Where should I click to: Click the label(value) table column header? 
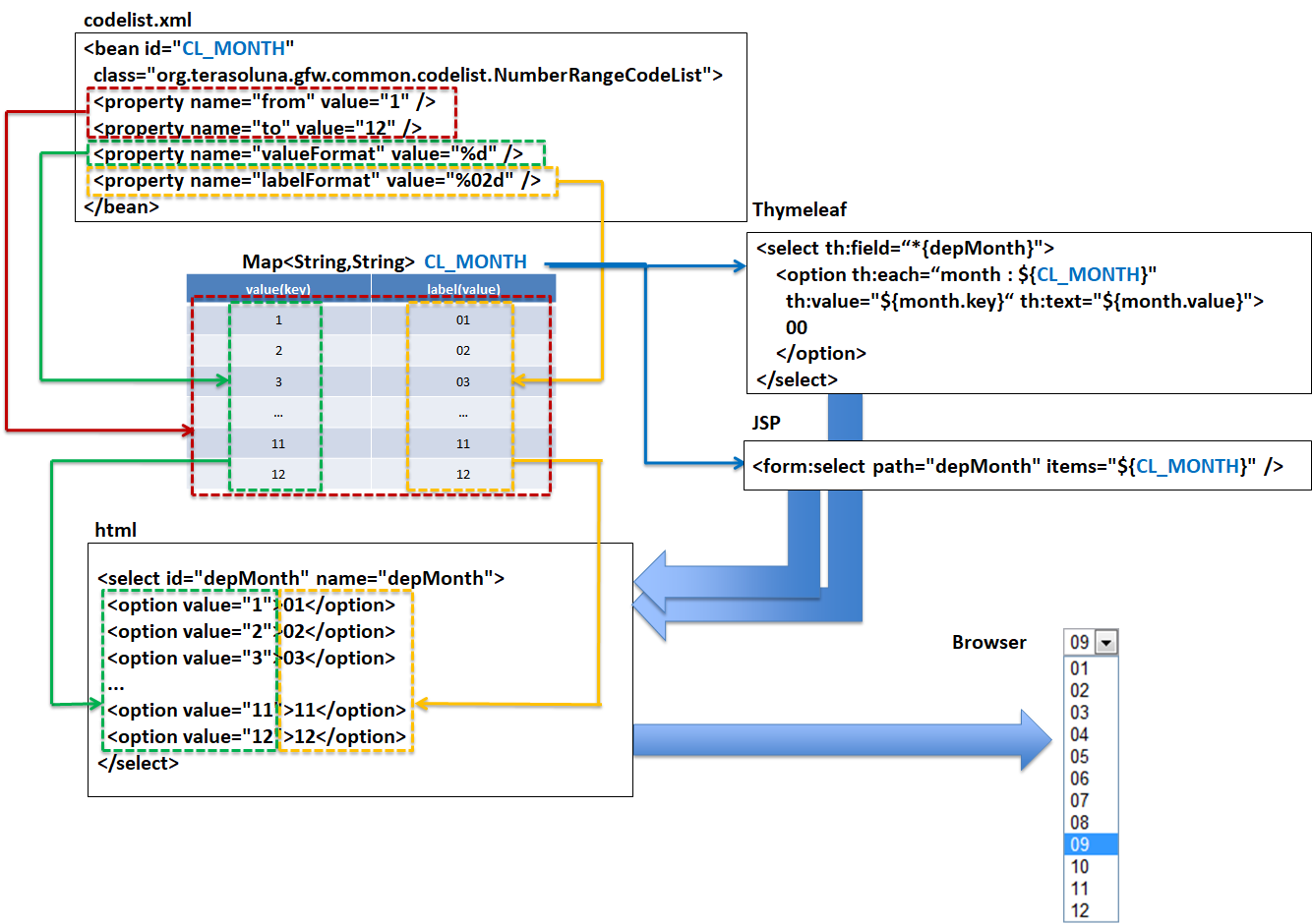pyautogui.click(x=463, y=289)
